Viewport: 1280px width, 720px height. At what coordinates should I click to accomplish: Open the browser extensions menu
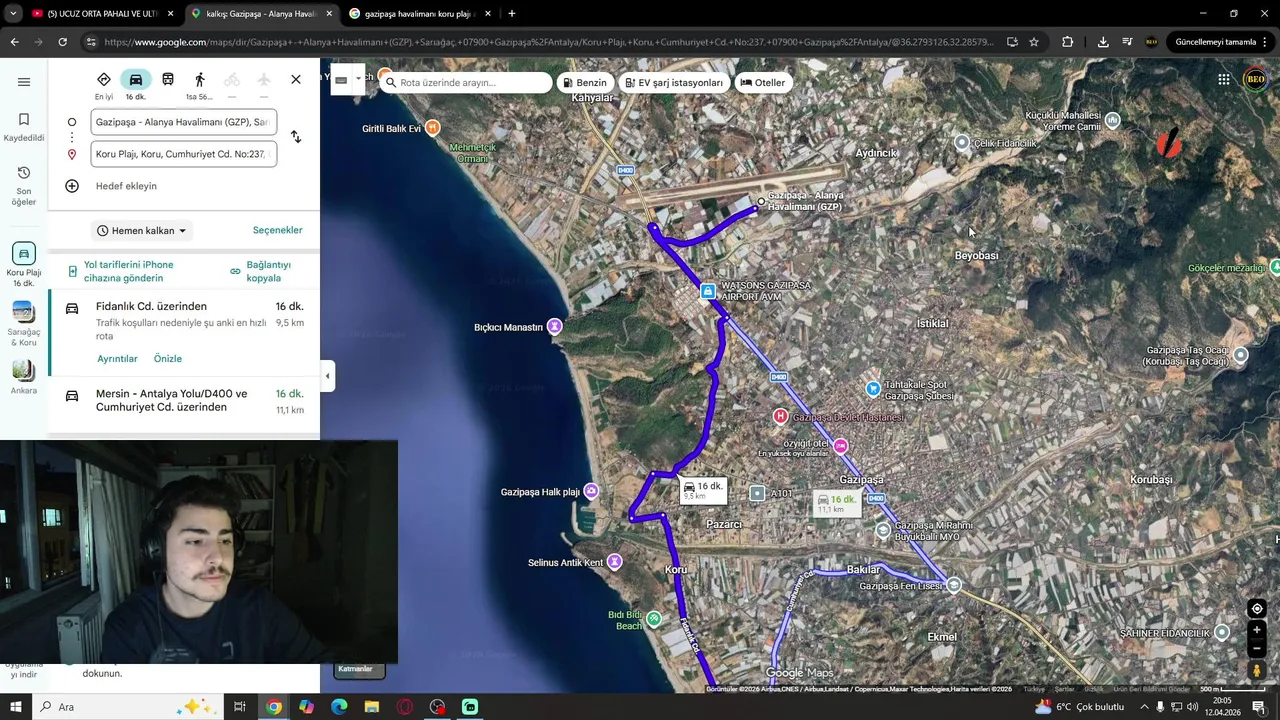point(1068,42)
